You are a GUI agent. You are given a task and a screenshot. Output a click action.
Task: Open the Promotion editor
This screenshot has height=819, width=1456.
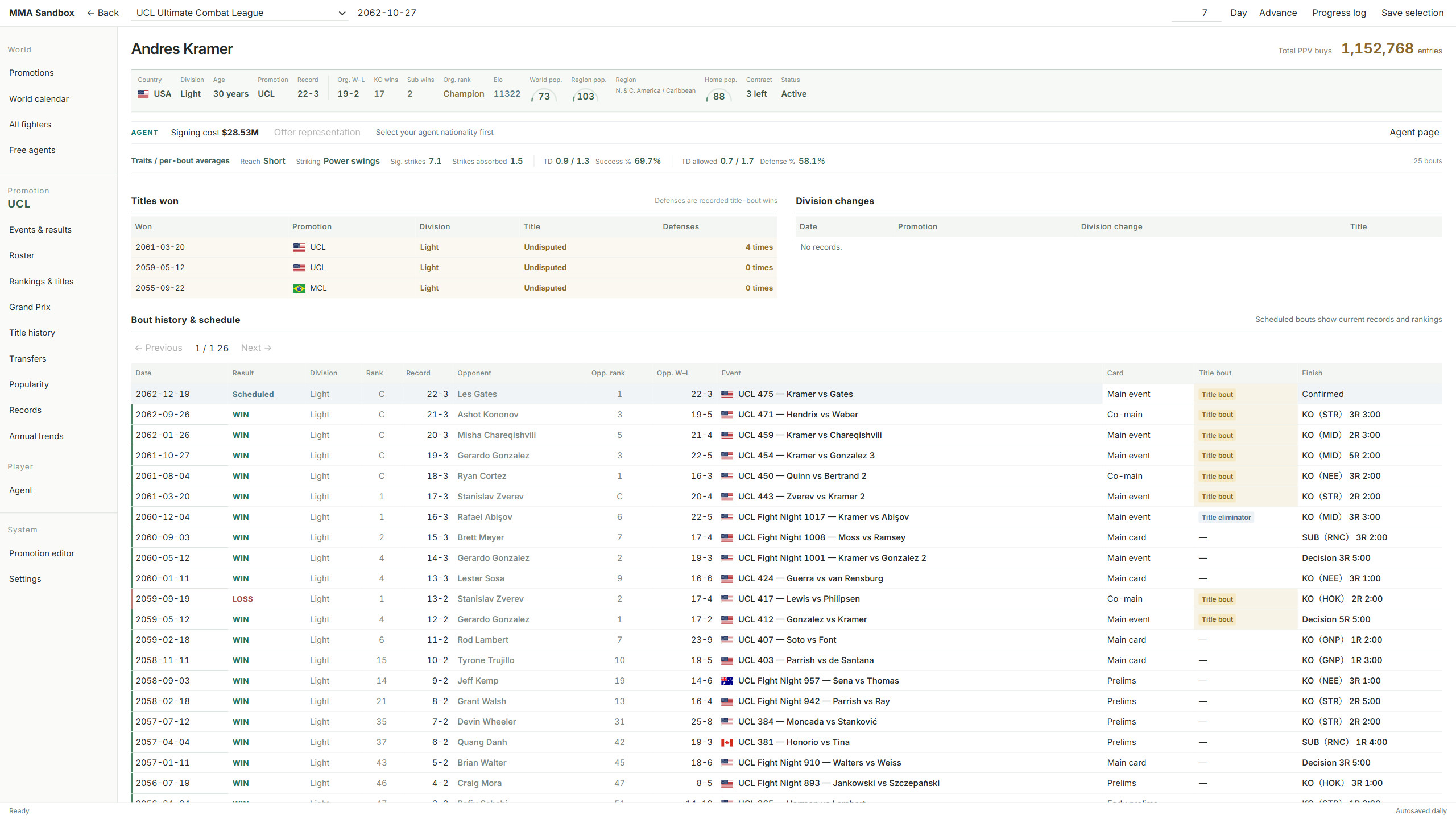42,553
